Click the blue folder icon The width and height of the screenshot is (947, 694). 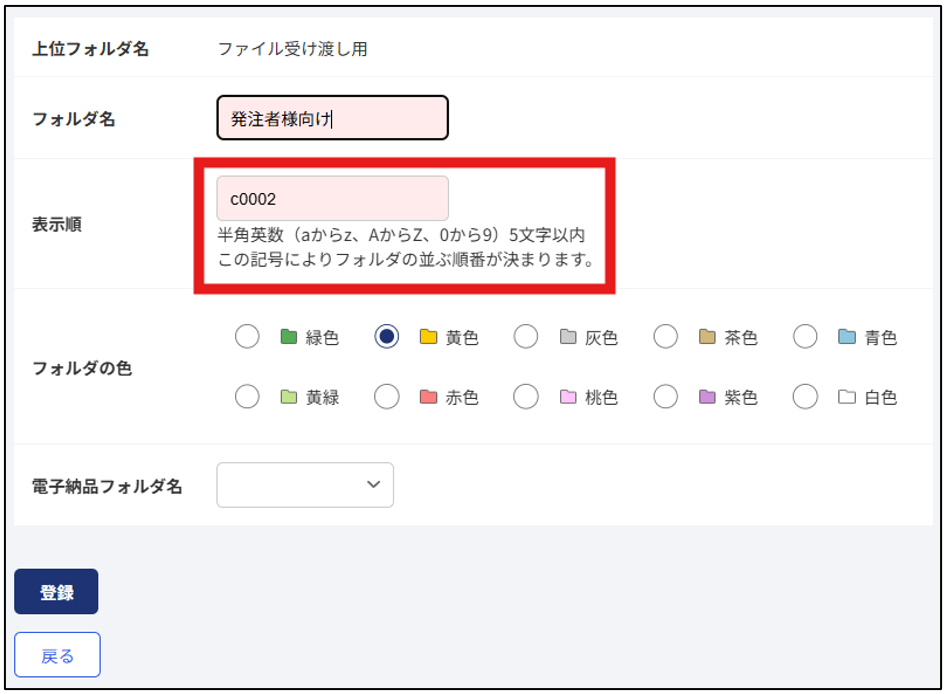[847, 336]
